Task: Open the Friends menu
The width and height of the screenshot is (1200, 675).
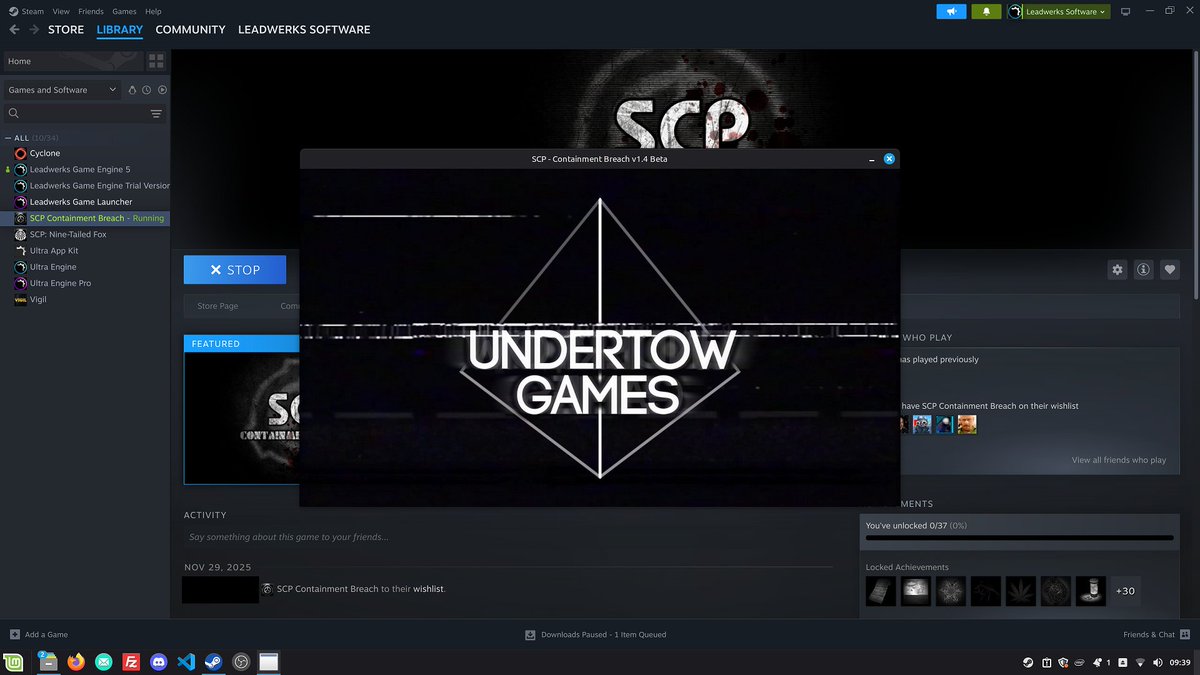Action: 90,11
